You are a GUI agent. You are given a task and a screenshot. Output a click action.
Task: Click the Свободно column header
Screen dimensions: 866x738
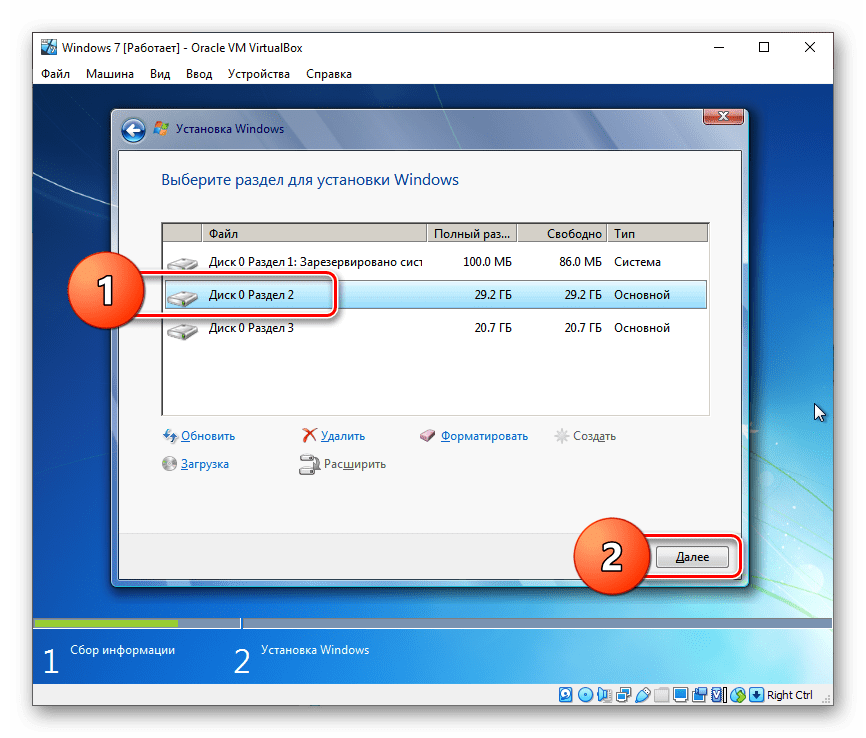tap(562, 234)
